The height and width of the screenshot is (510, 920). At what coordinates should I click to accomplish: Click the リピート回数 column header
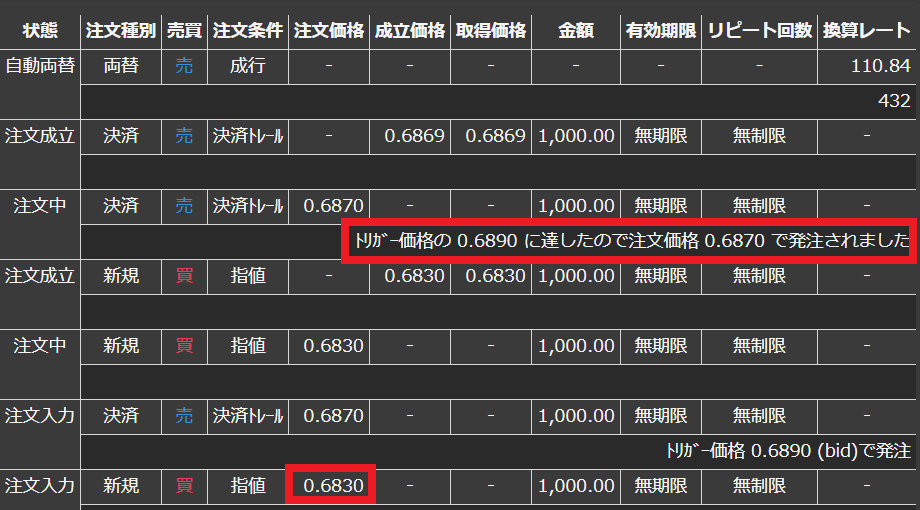(x=759, y=31)
